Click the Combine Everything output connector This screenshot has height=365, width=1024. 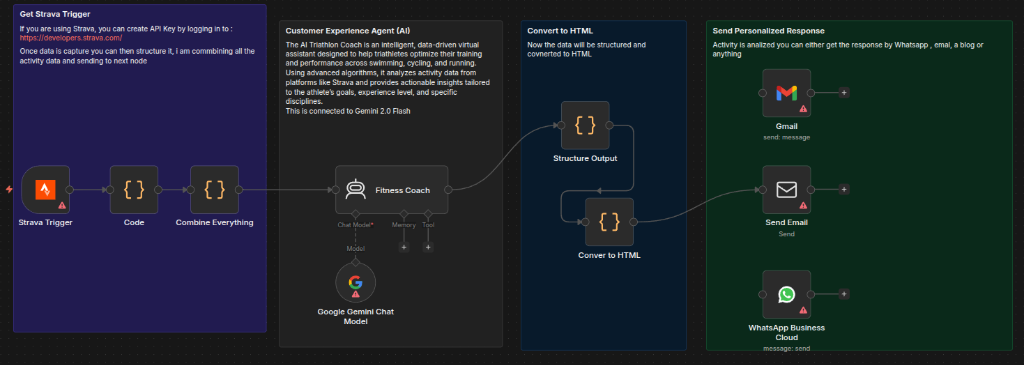(x=239, y=189)
